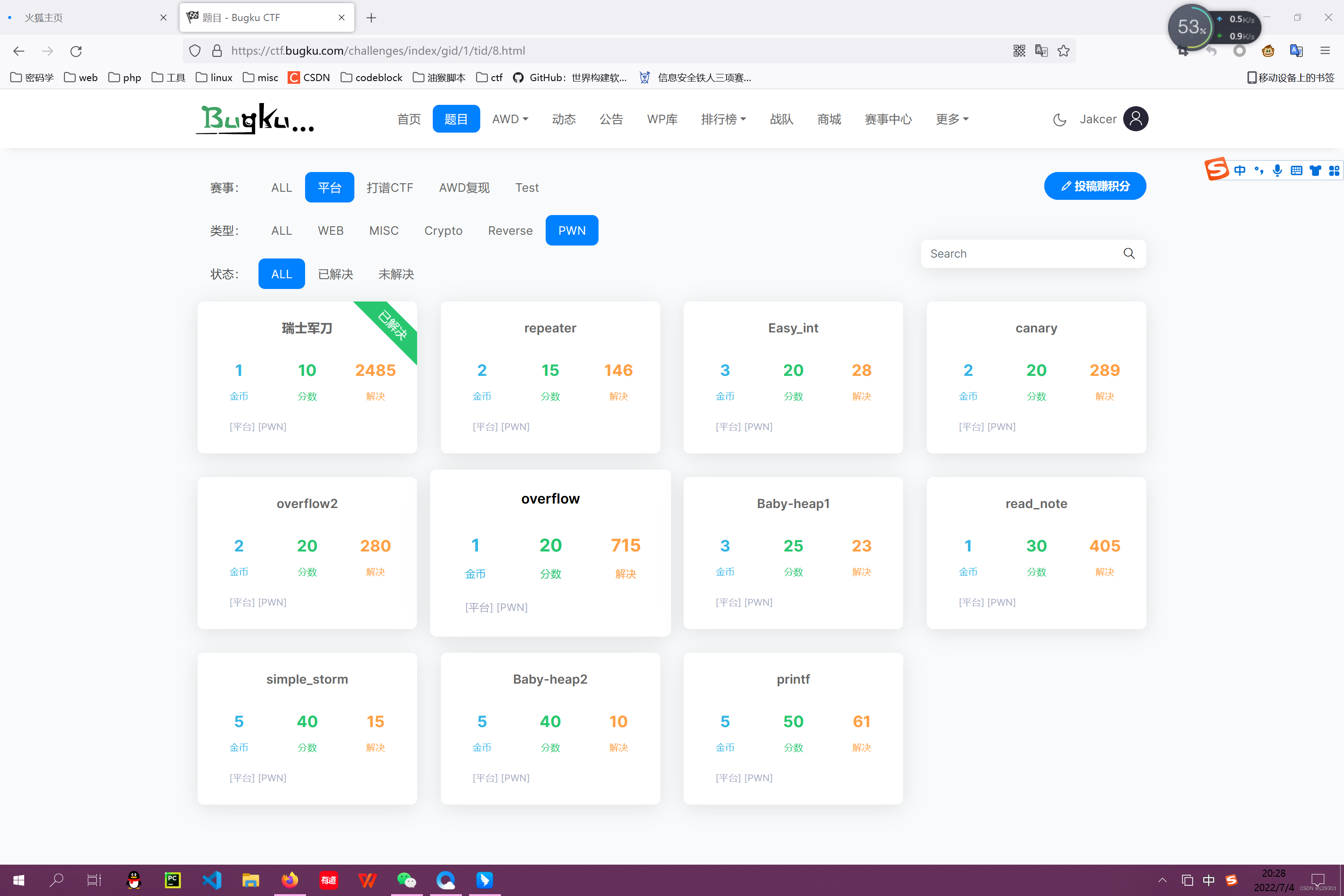
Task: Open the WP库 nav item
Action: pyautogui.click(x=662, y=119)
